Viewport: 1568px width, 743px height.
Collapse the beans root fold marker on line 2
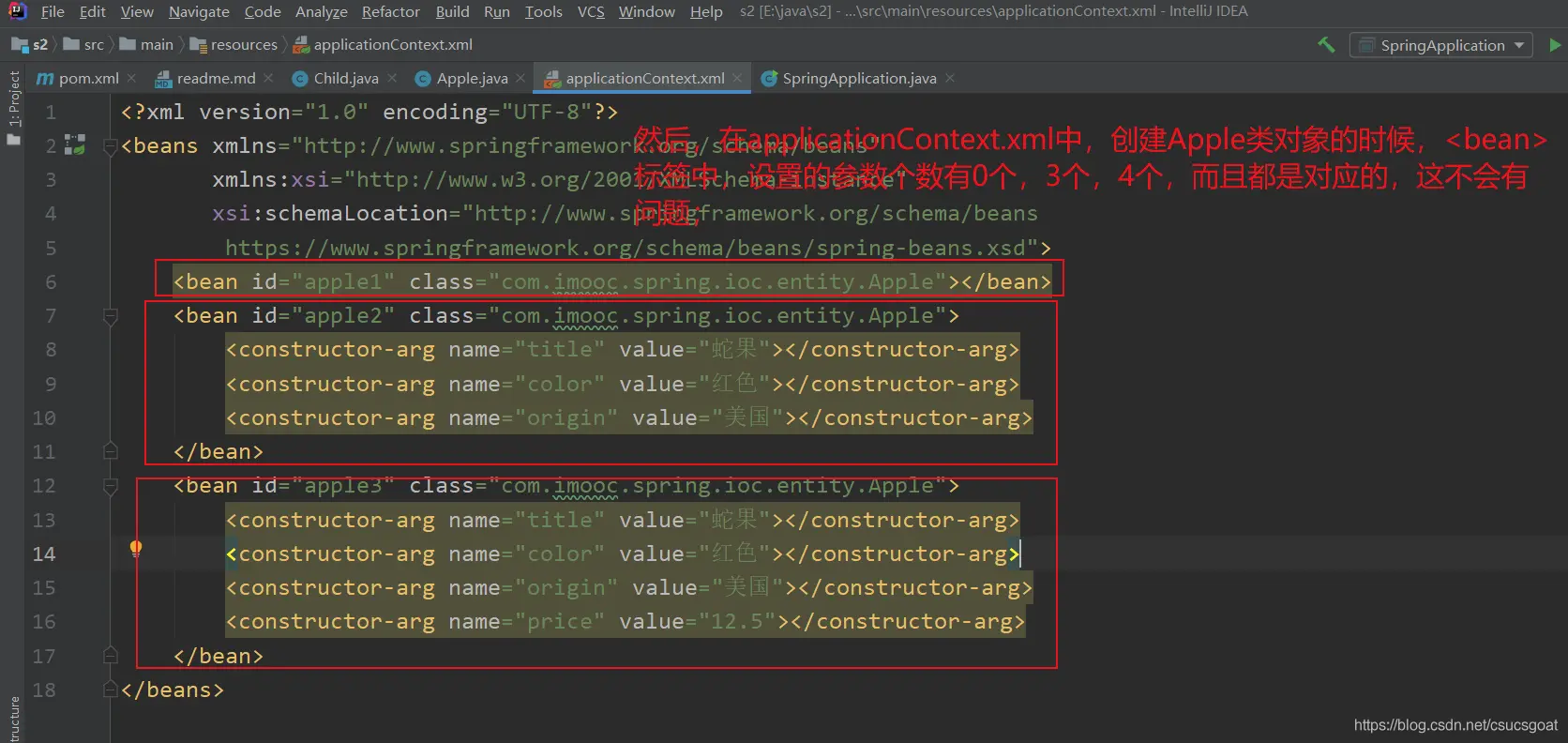point(111,146)
